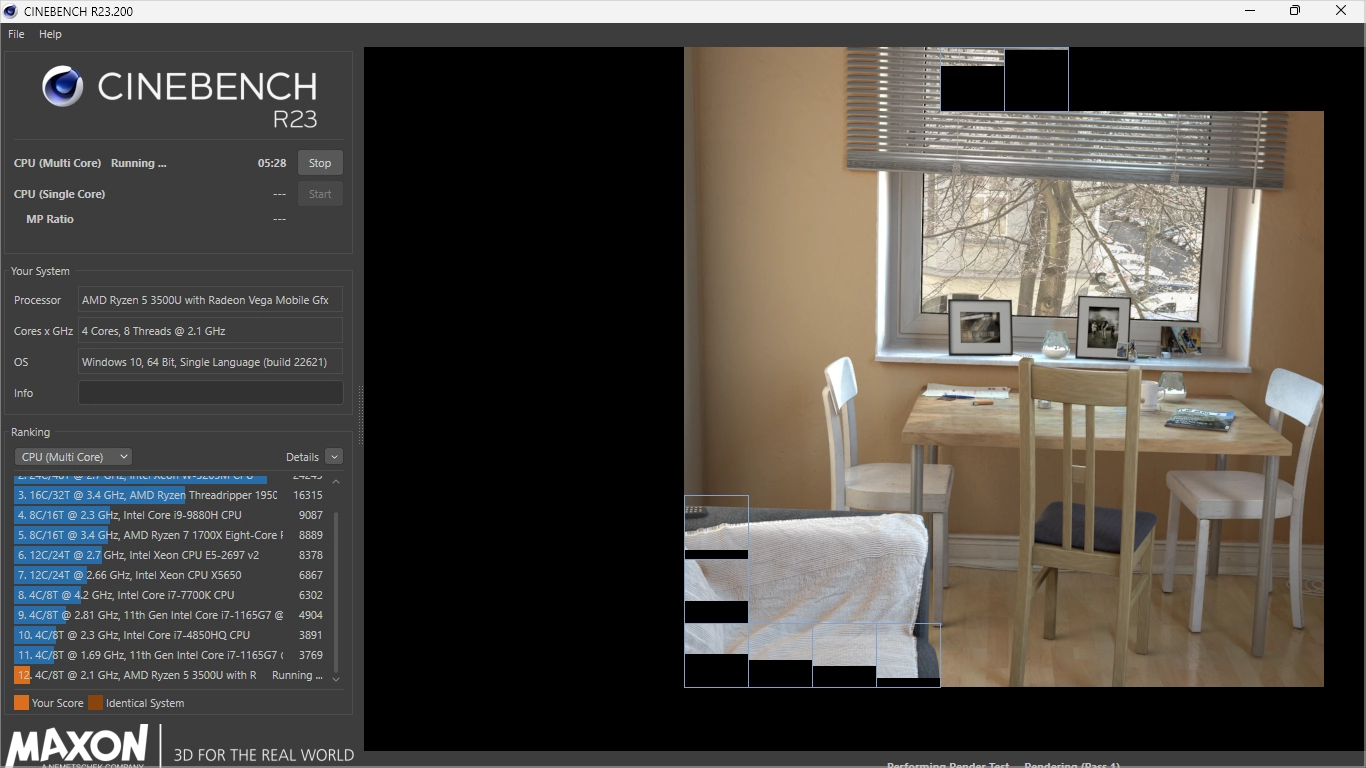The image size is (1366, 768).
Task: Stop the CPU Multi Core test
Action: (x=320, y=163)
